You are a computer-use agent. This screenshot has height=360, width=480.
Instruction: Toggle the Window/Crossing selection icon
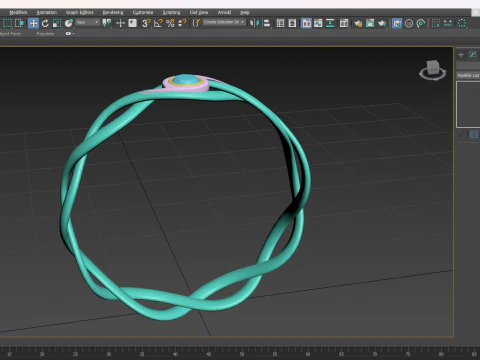point(19,23)
